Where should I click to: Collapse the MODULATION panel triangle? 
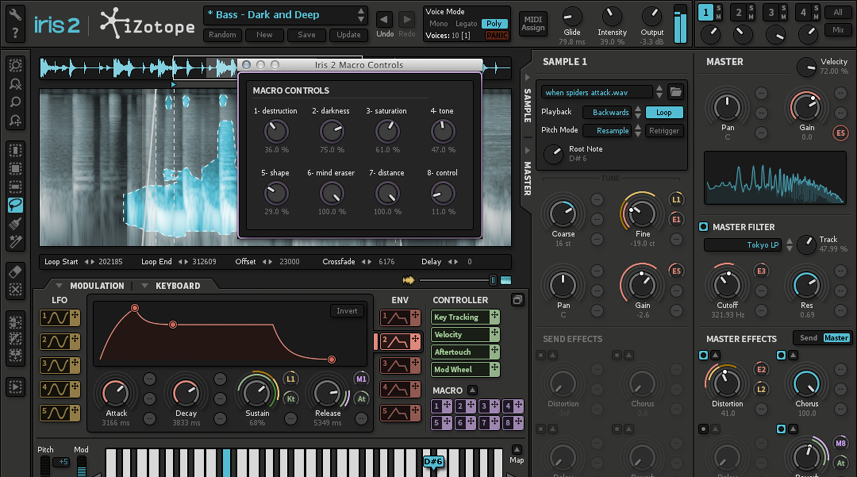tap(59, 285)
